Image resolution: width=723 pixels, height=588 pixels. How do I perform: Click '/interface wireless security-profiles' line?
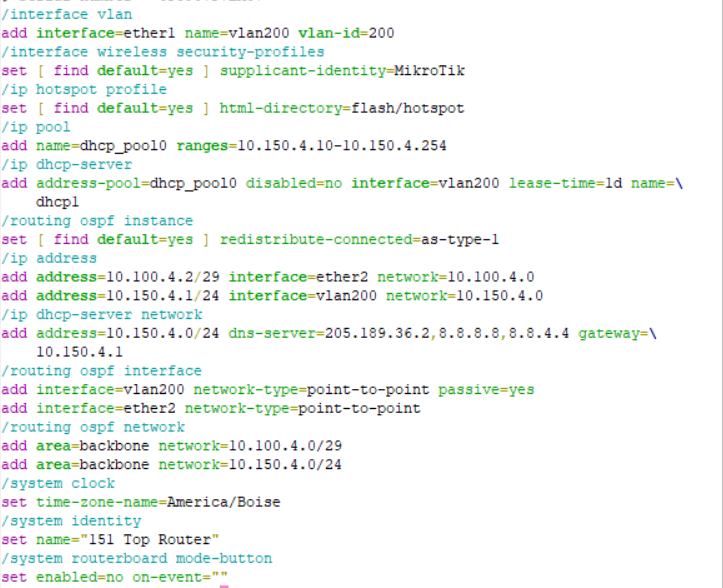pyautogui.click(x=163, y=51)
